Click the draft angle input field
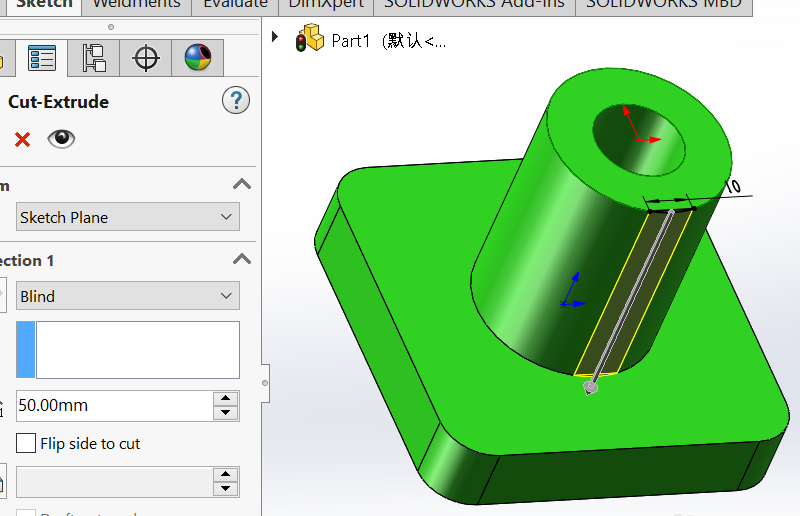Screen dimensions: 800x516 coord(114,482)
